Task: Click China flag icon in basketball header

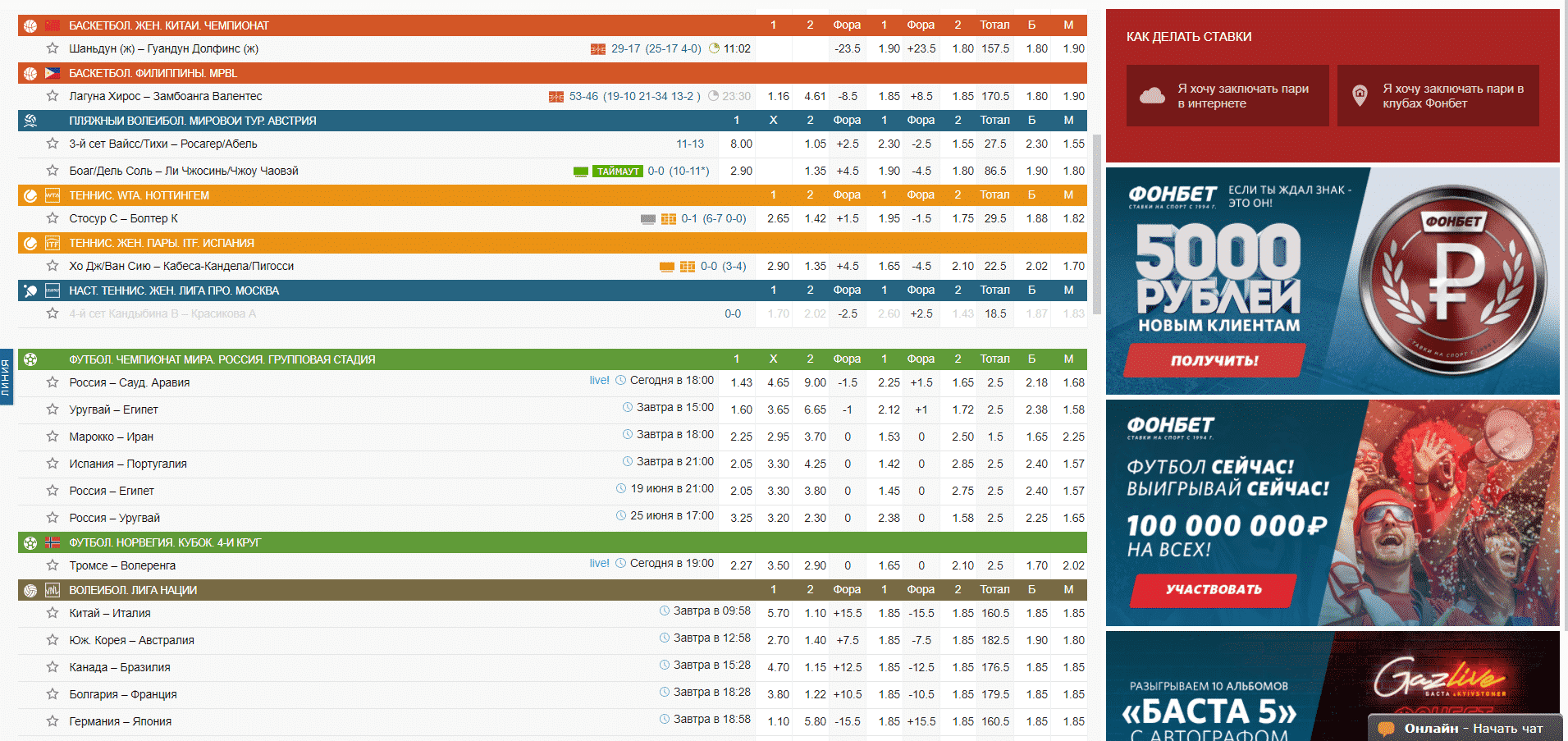Action: pyautogui.click(x=53, y=25)
